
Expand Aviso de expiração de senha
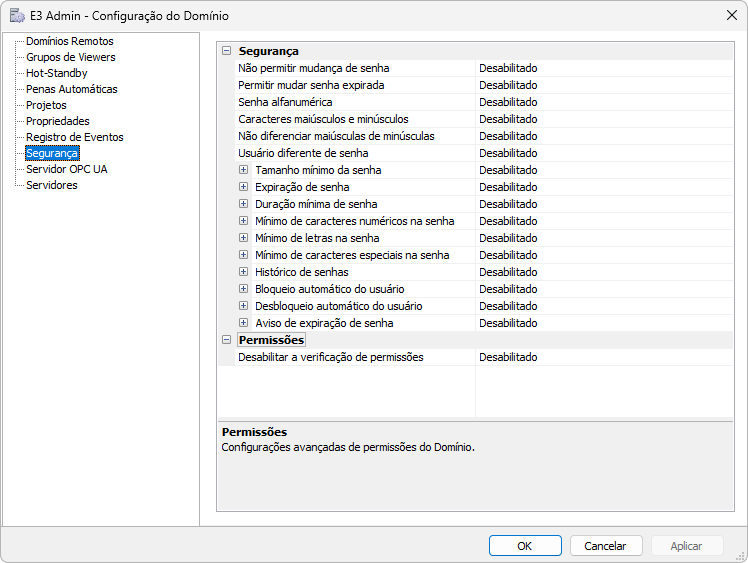pos(243,323)
